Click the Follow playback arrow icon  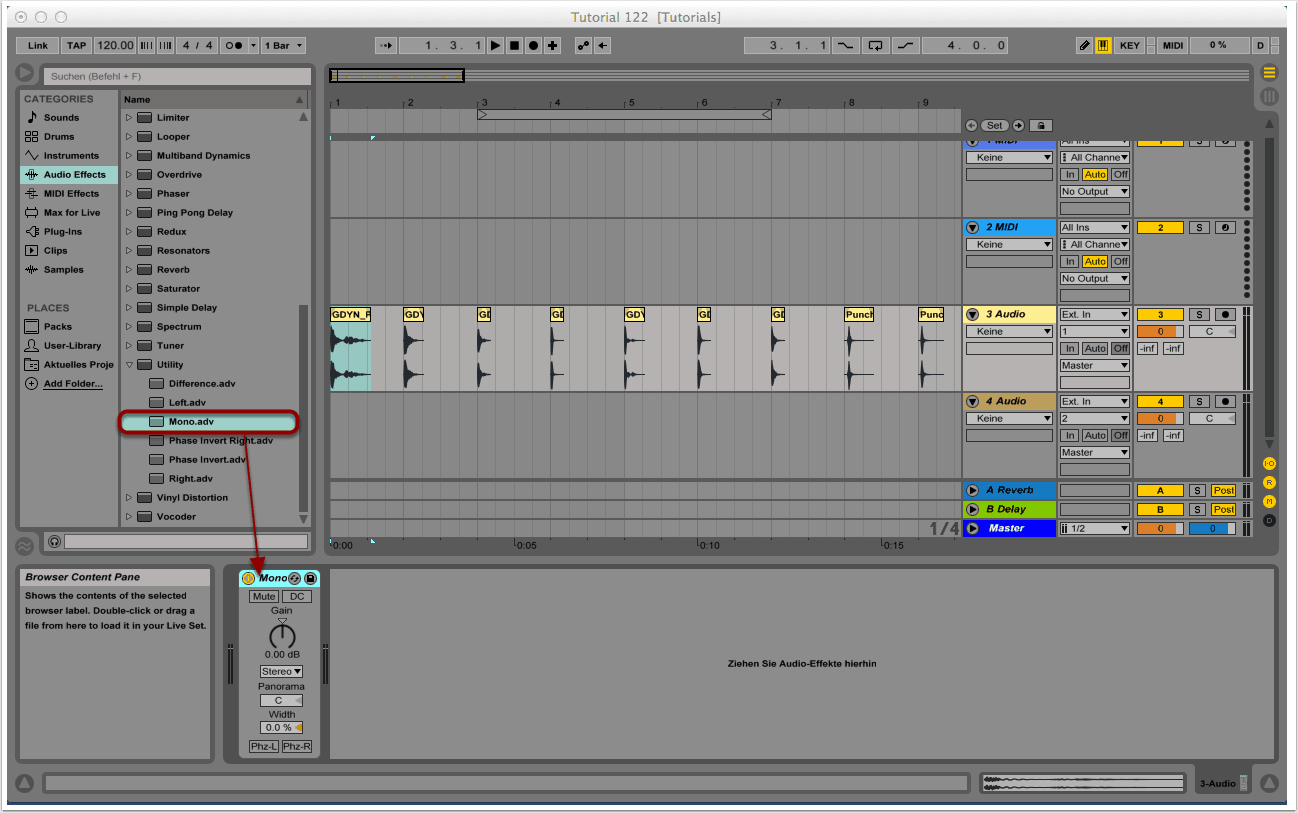tap(384, 45)
